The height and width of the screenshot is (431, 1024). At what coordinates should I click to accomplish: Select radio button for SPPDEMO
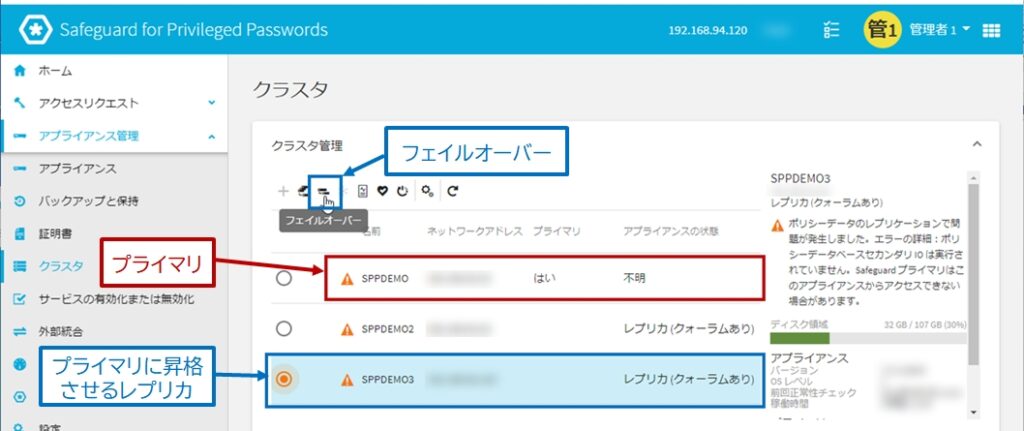click(x=283, y=278)
